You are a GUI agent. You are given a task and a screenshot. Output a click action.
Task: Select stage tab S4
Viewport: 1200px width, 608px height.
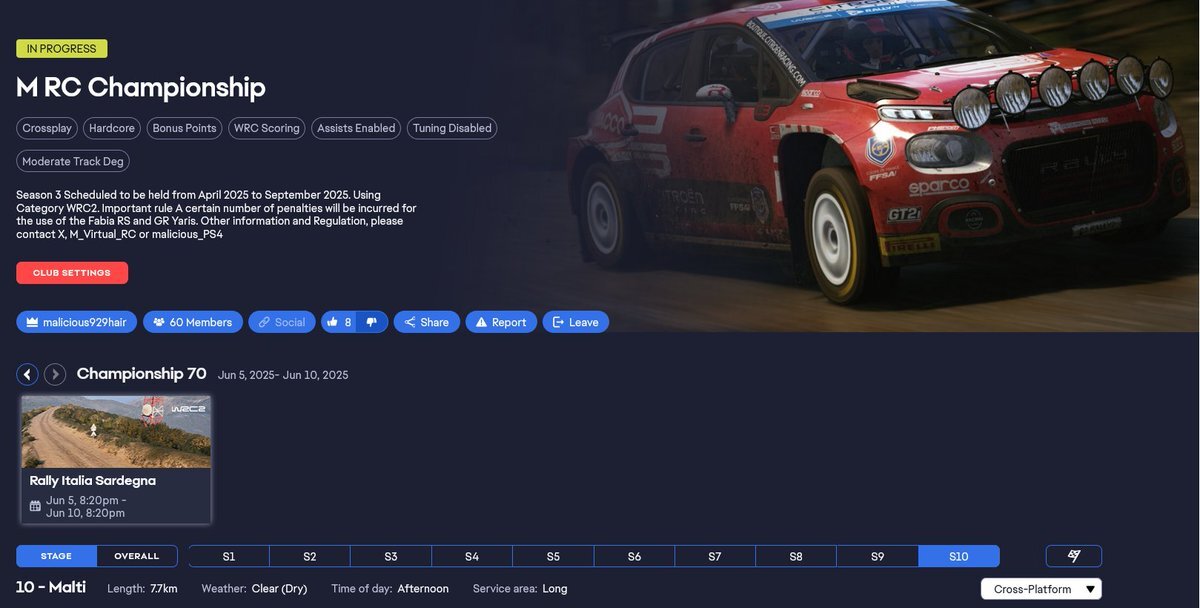tap(472, 556)
